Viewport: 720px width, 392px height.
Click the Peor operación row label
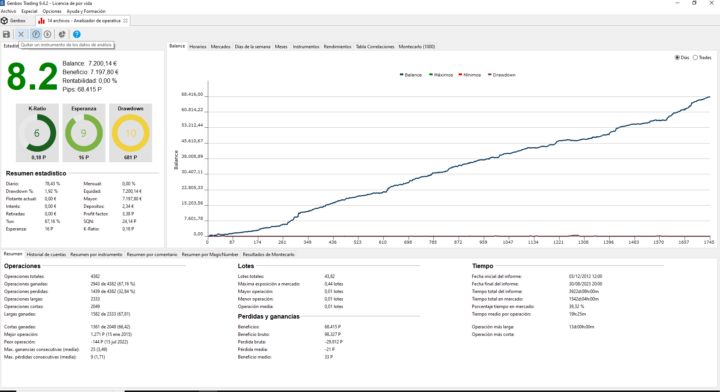coord(19,342)
